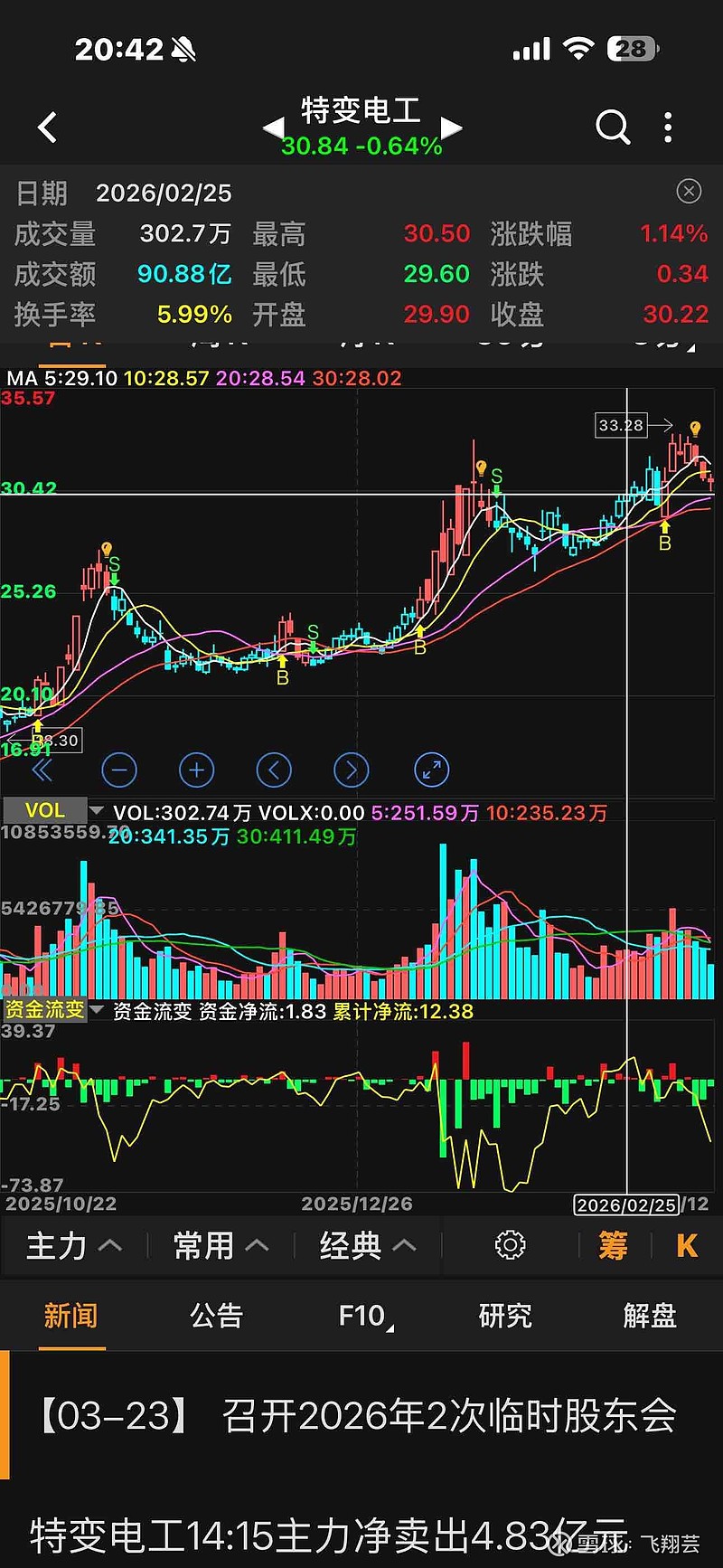Toggle the K line mode button

coord(687,1245)
